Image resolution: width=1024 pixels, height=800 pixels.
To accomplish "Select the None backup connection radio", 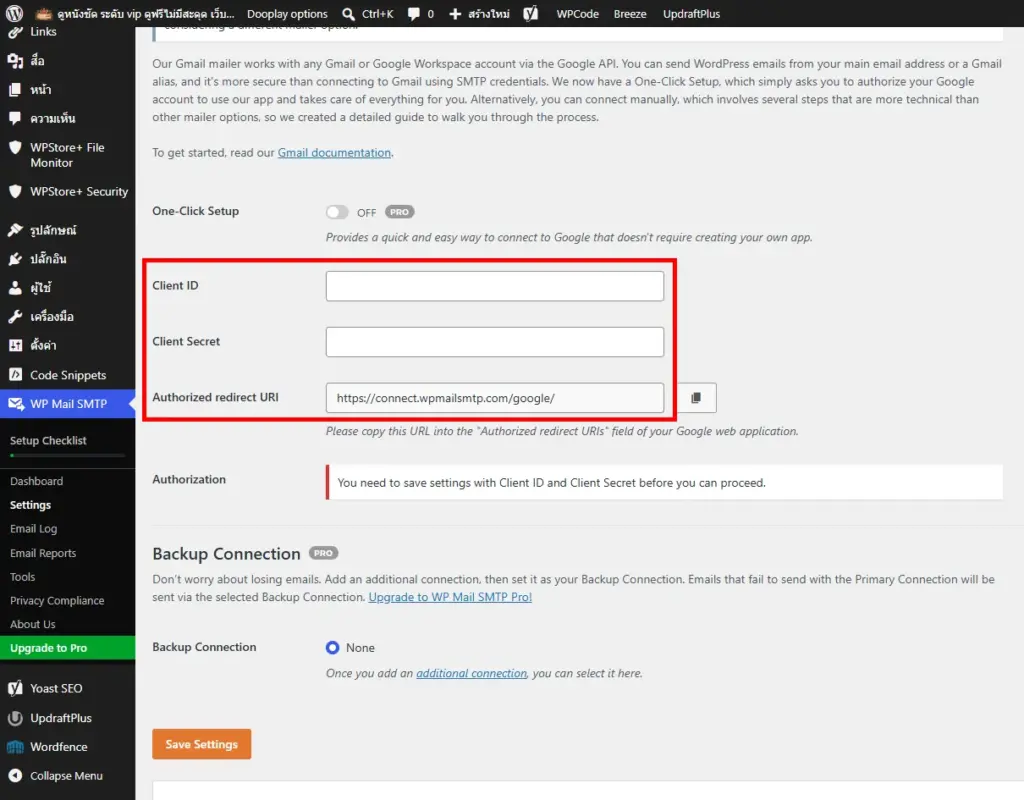I will [x=332, y=647].
